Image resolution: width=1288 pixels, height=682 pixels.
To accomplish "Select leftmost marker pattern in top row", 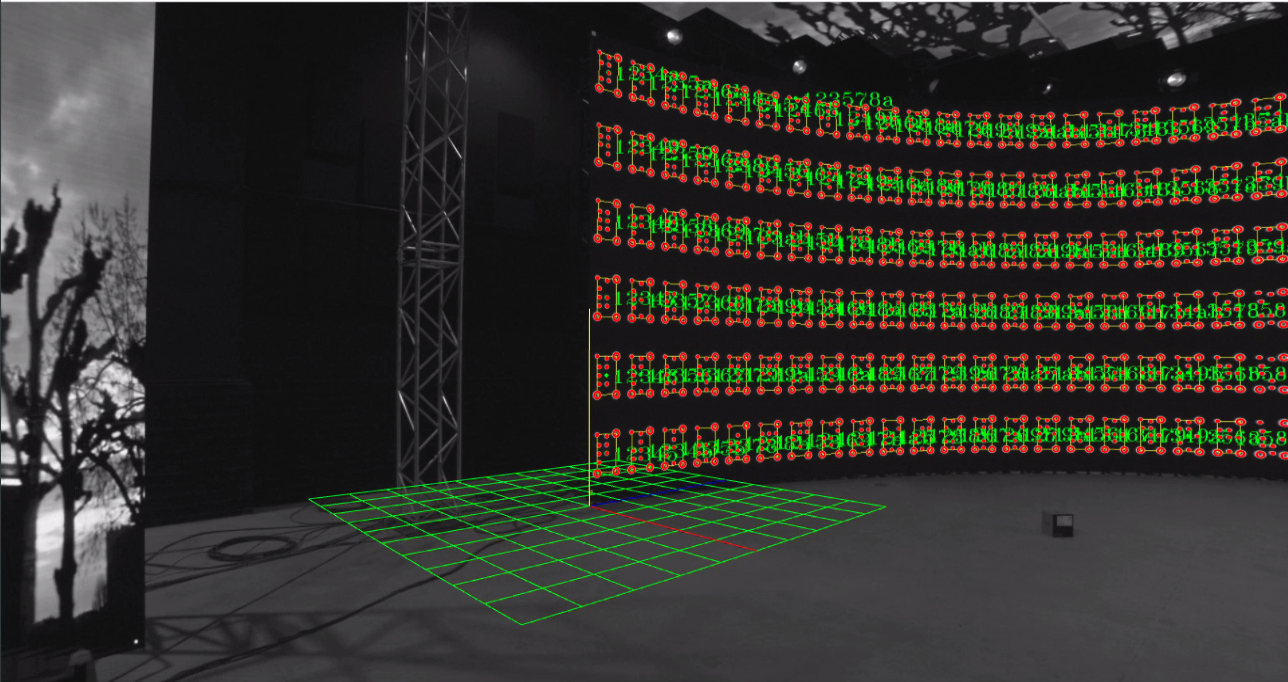I will click(608, 73).
